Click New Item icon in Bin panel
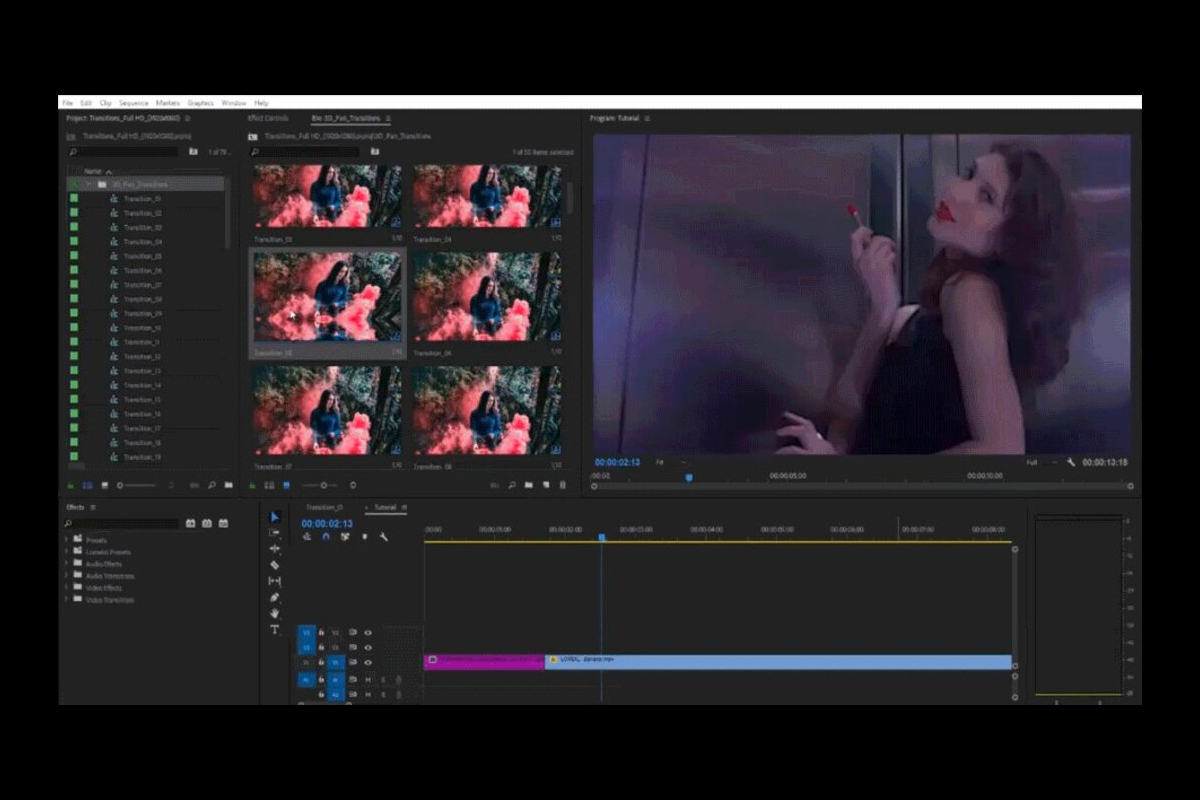 click(546, 485)
